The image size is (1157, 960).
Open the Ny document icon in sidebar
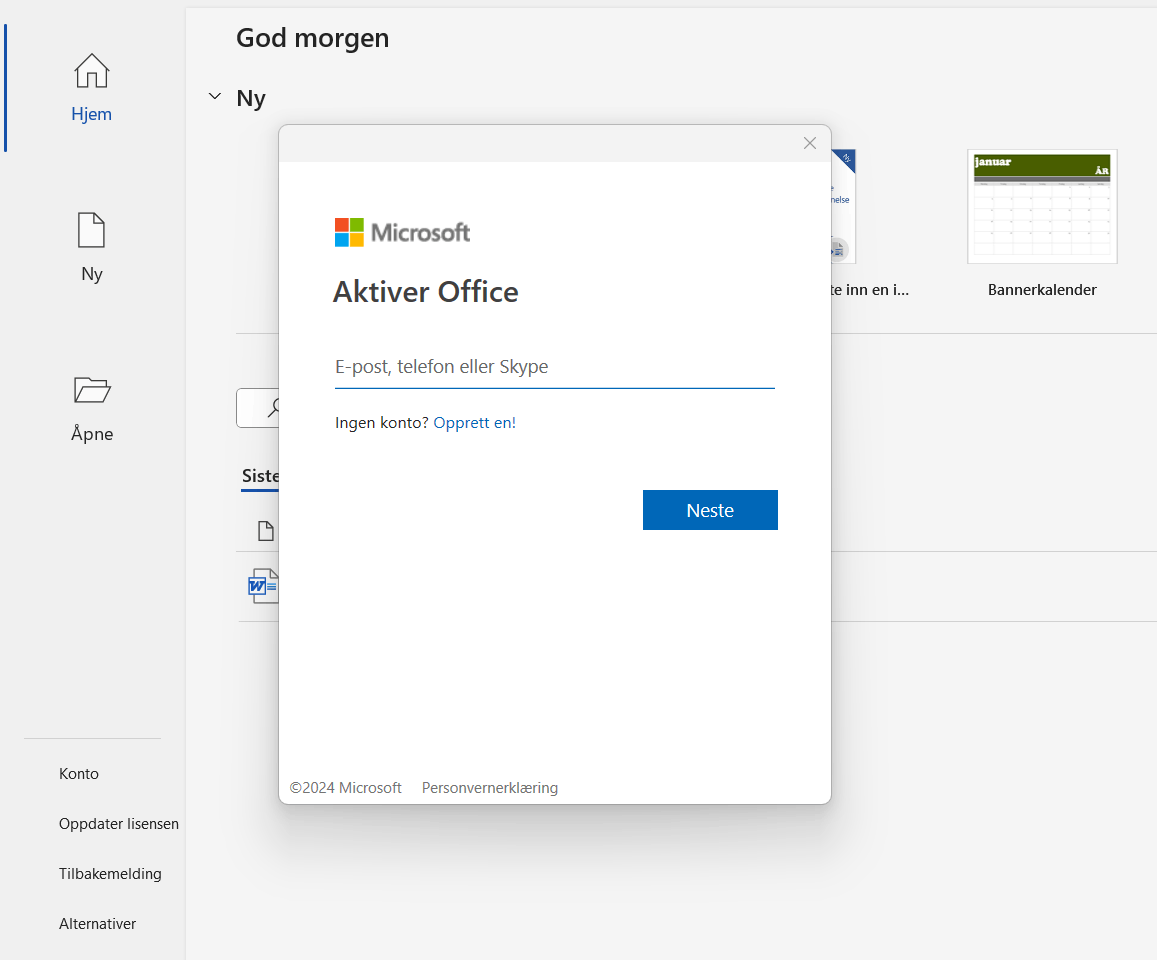tap(91, 231)
